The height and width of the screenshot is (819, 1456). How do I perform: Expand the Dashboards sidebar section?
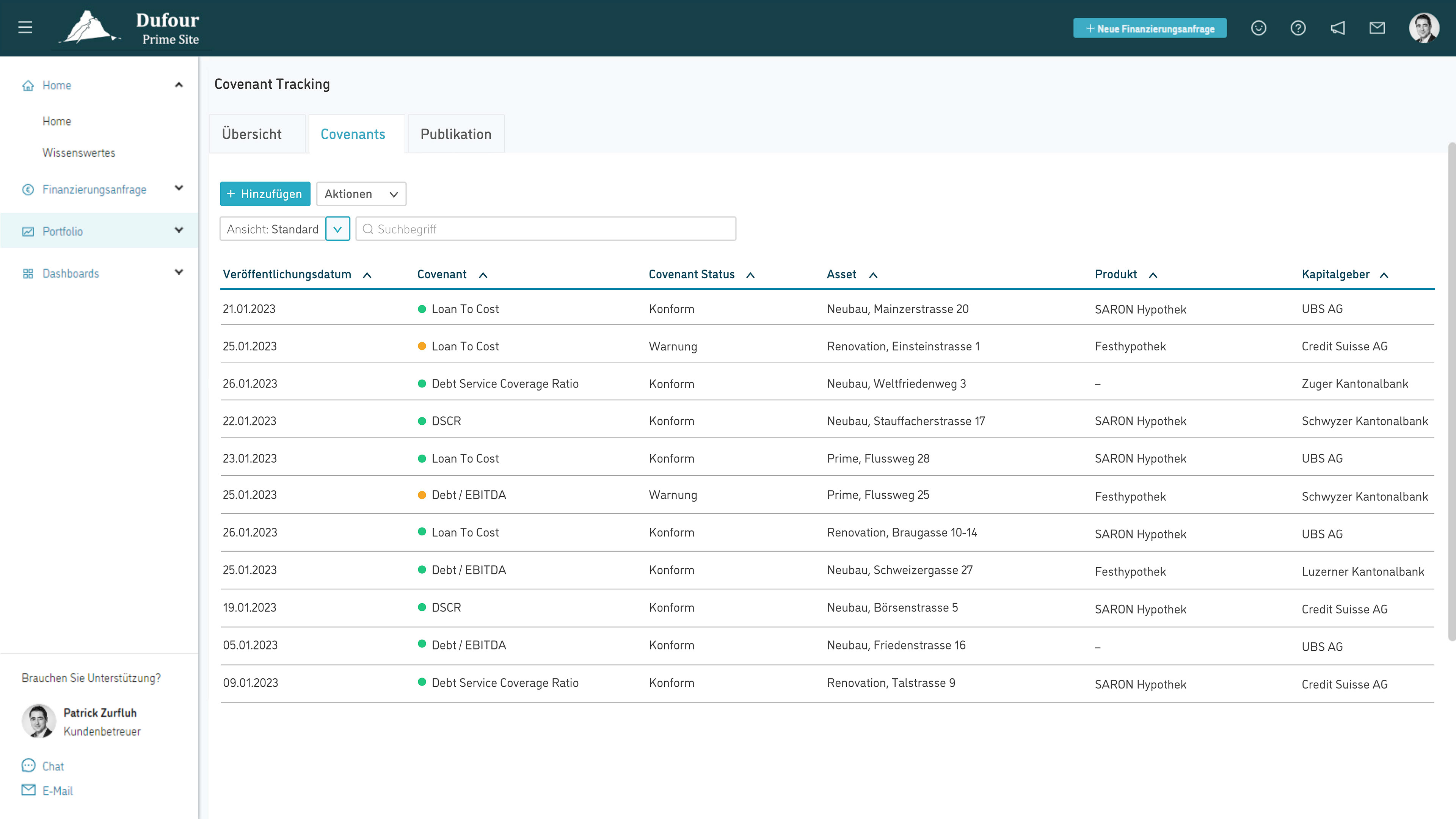click(179, 273)
